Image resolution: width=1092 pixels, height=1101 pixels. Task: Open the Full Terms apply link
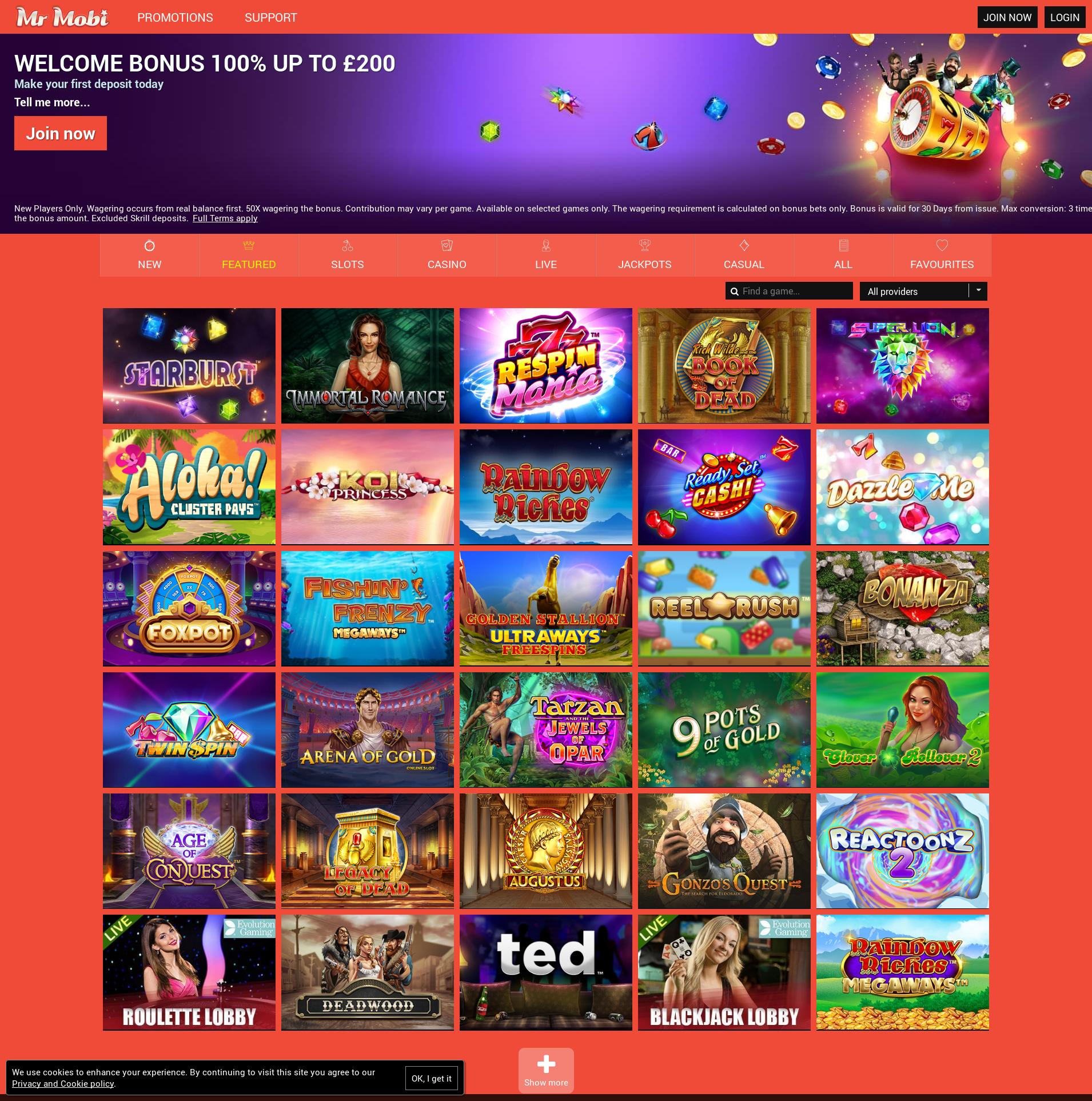pyautogui.click(x=225, y=218)
